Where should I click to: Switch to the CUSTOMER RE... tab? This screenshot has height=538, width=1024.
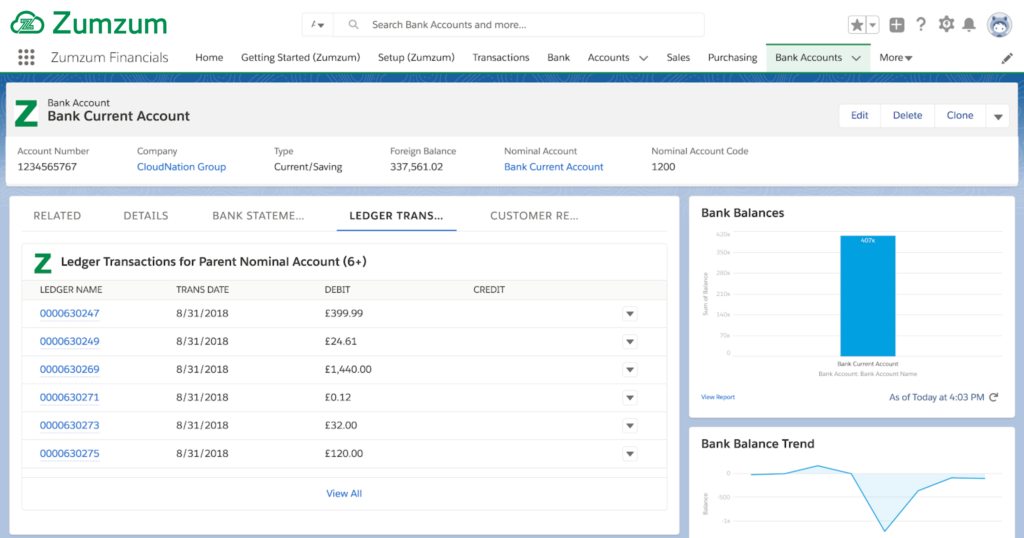click(x=534, y=215)
